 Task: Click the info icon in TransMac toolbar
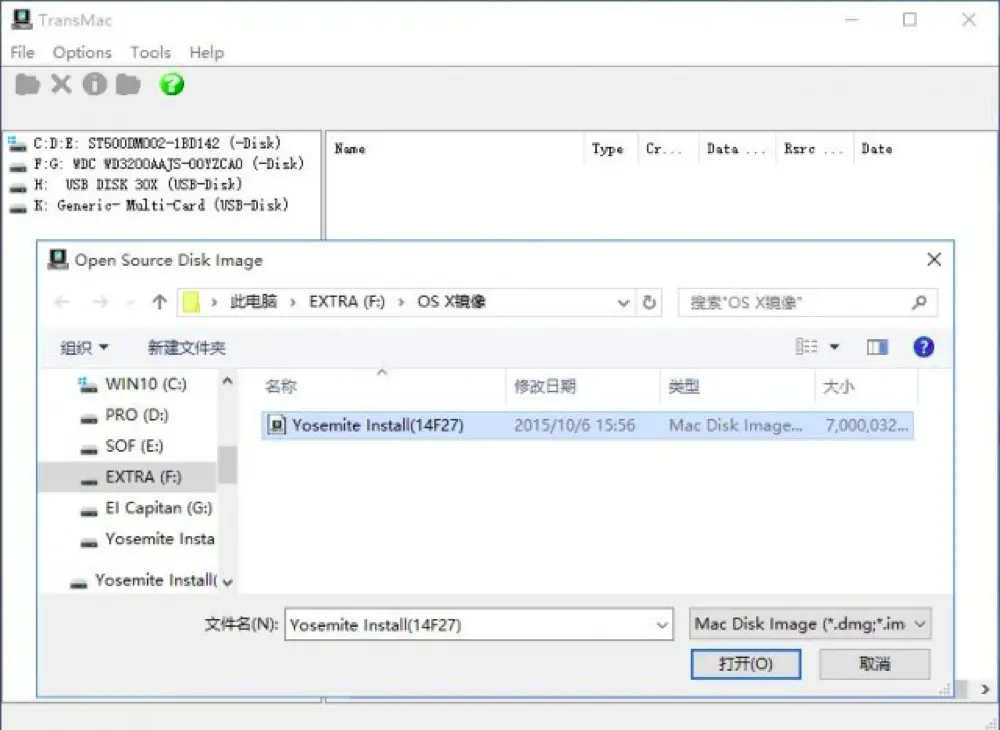tap(94, 84)
